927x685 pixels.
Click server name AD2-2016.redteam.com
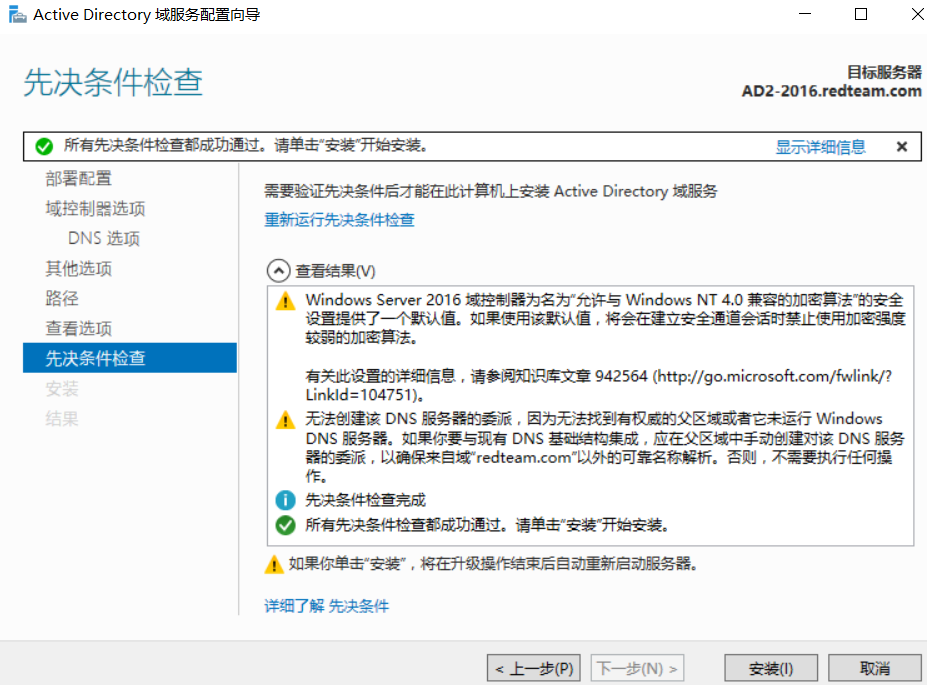(x=831, y=91)
